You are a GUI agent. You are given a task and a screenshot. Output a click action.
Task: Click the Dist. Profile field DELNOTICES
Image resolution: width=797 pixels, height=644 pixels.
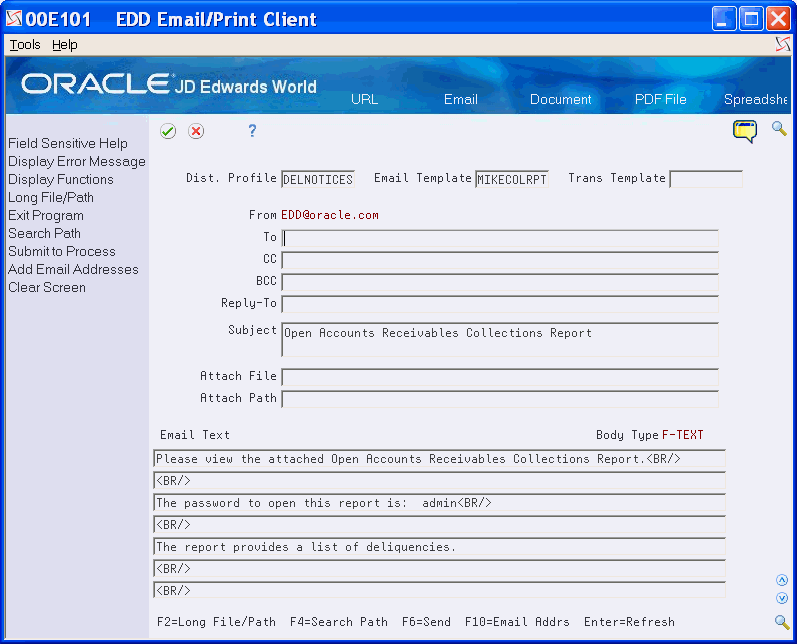(318, 179)
